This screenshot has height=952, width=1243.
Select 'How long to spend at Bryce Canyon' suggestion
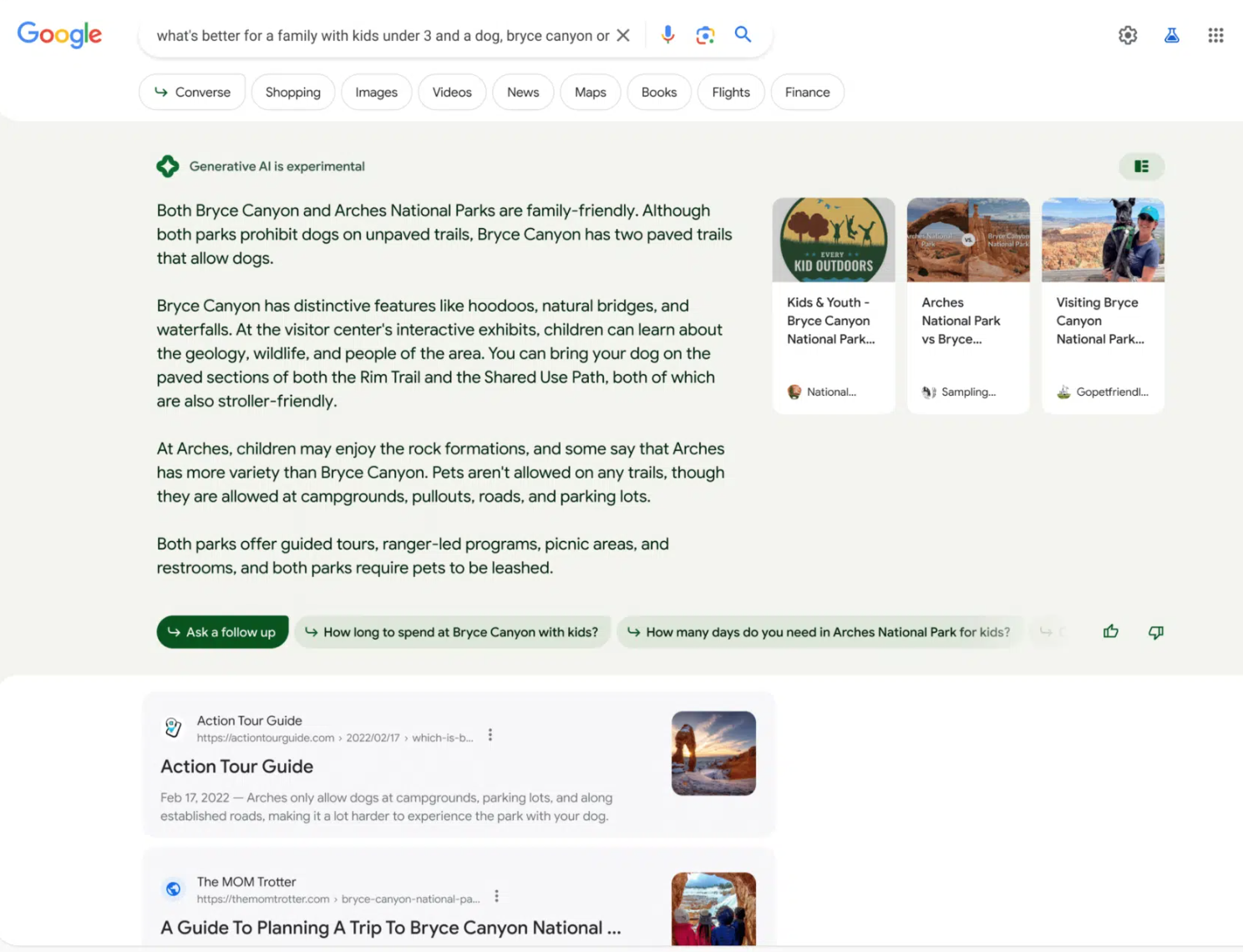(452, 632)
